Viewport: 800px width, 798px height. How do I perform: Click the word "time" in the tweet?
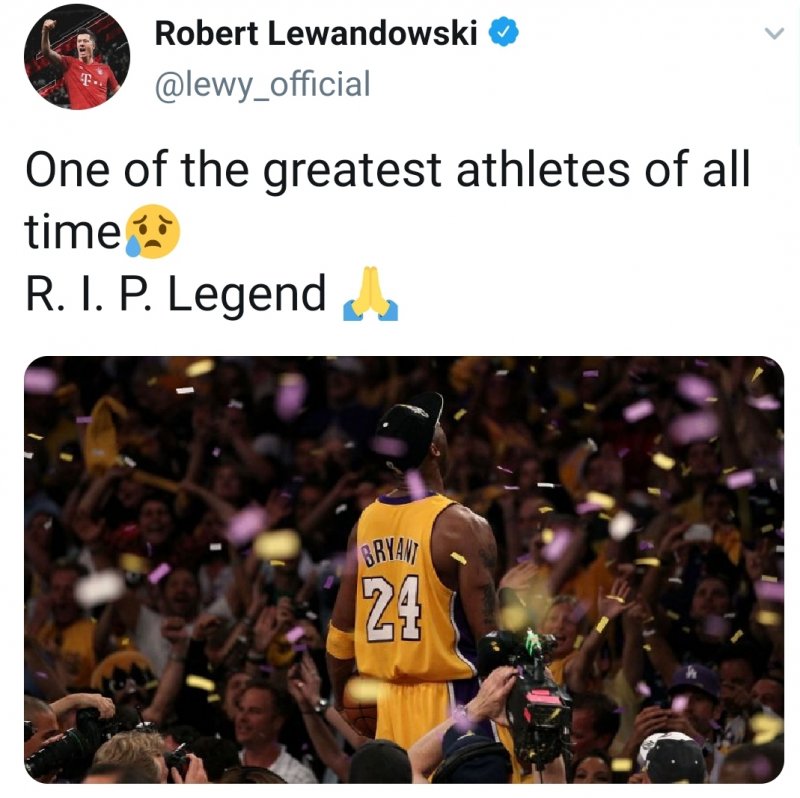72,232
